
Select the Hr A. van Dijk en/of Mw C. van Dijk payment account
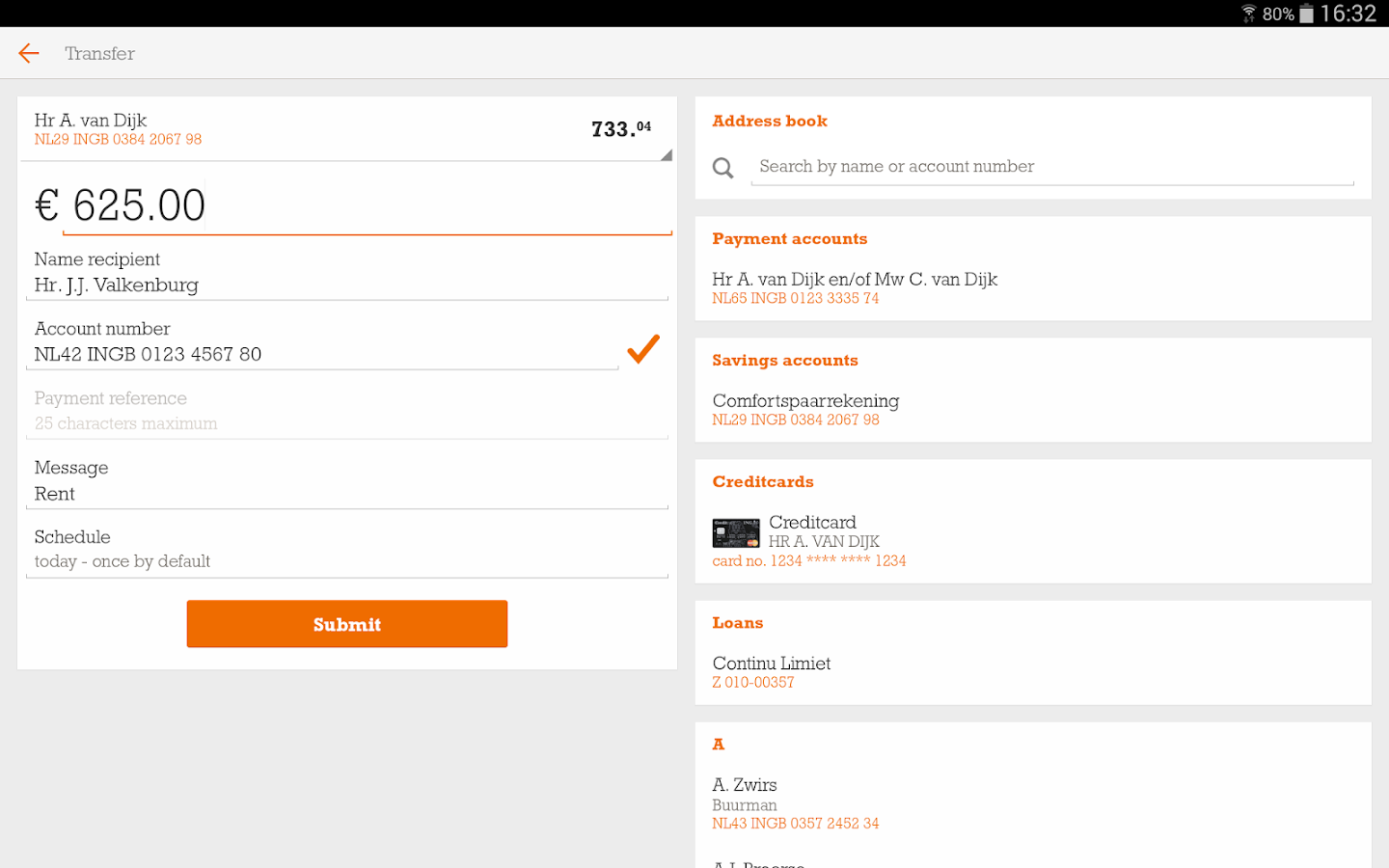click(855, 287)
